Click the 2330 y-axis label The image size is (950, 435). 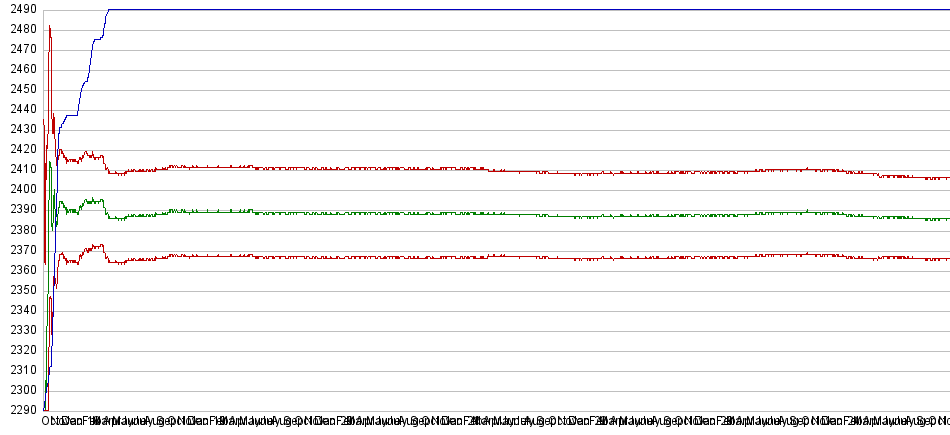coord(20,330)
